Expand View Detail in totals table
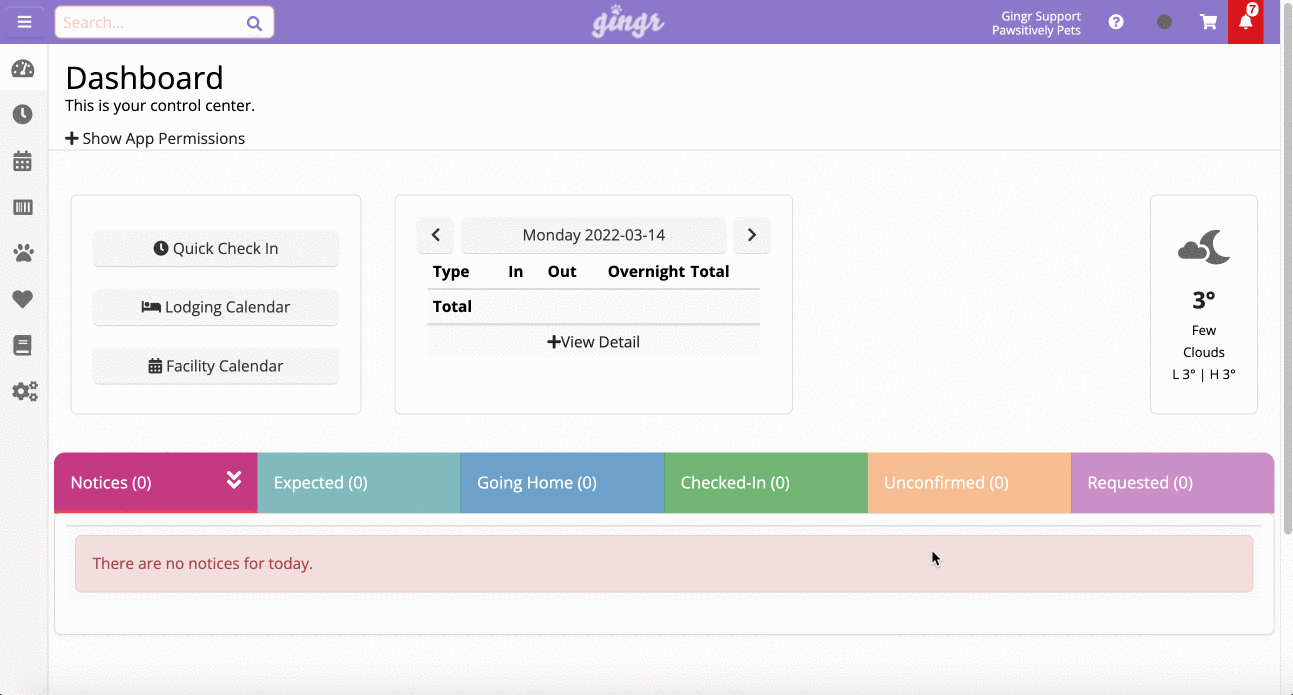Image resolution: width=1293 pixels, height=695 pixels. [x=594, y=342]
